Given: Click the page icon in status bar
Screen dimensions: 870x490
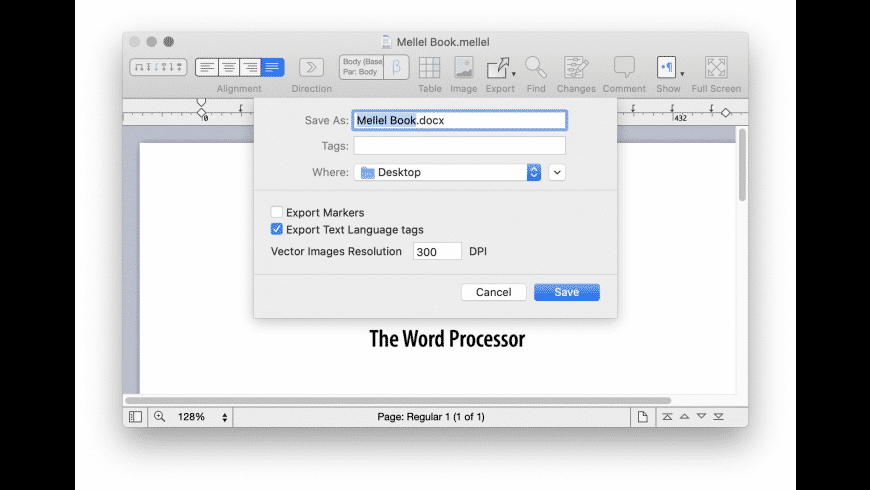Looking at the screenshot, I should pos(643,417).
